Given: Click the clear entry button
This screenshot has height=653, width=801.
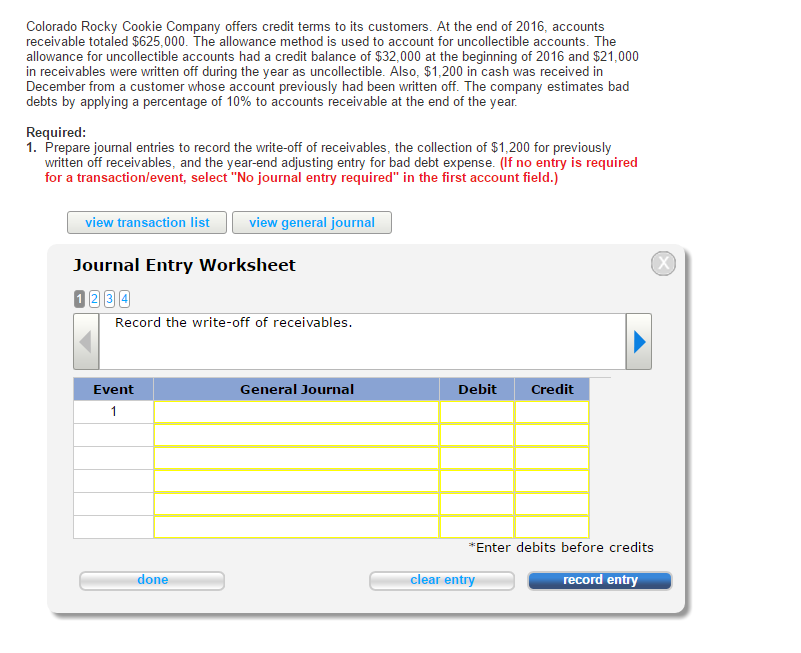Looking at the screenshot, I should (x=442, y=580).
